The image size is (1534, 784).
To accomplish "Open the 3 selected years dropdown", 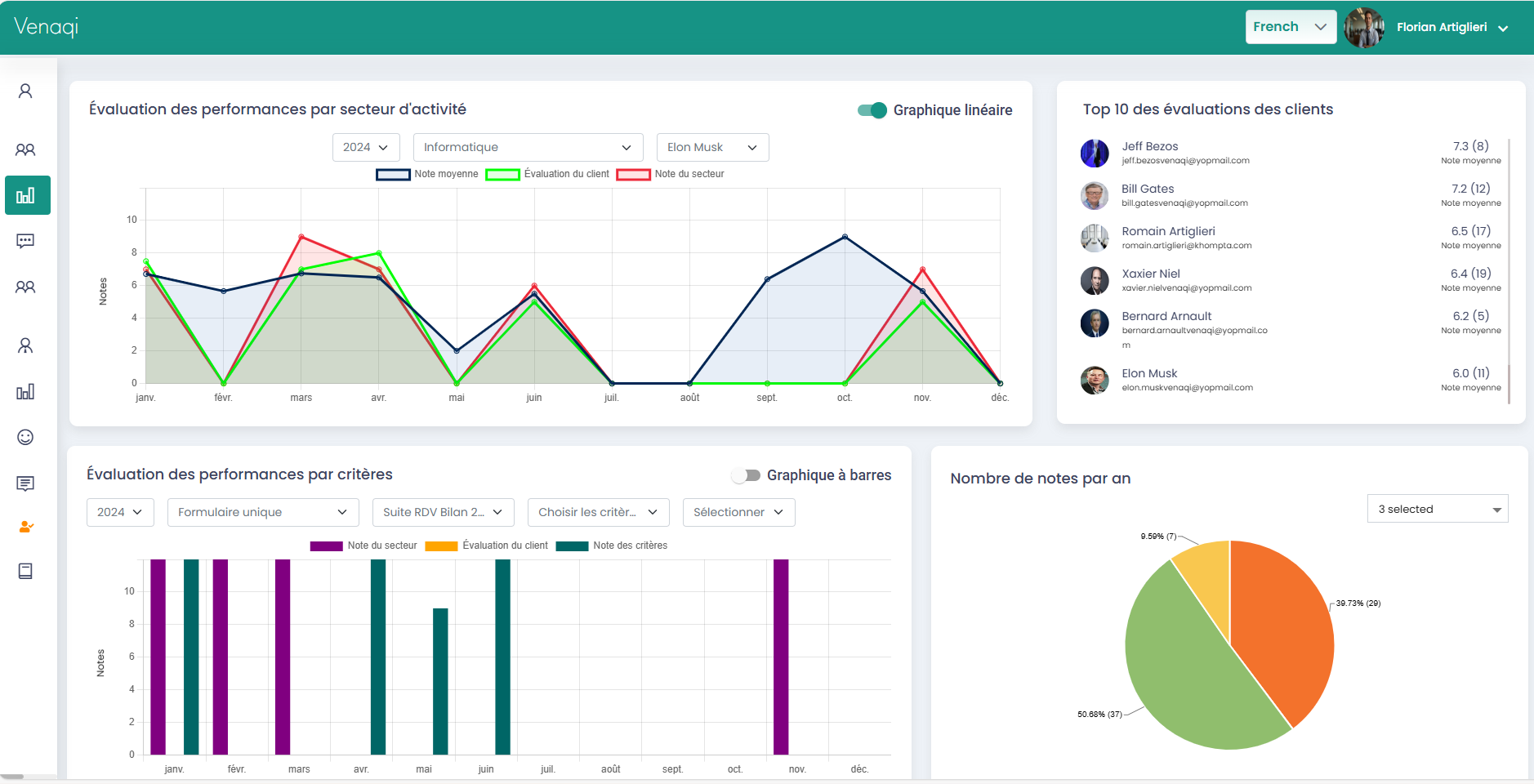I will [x=1437, y=508].
